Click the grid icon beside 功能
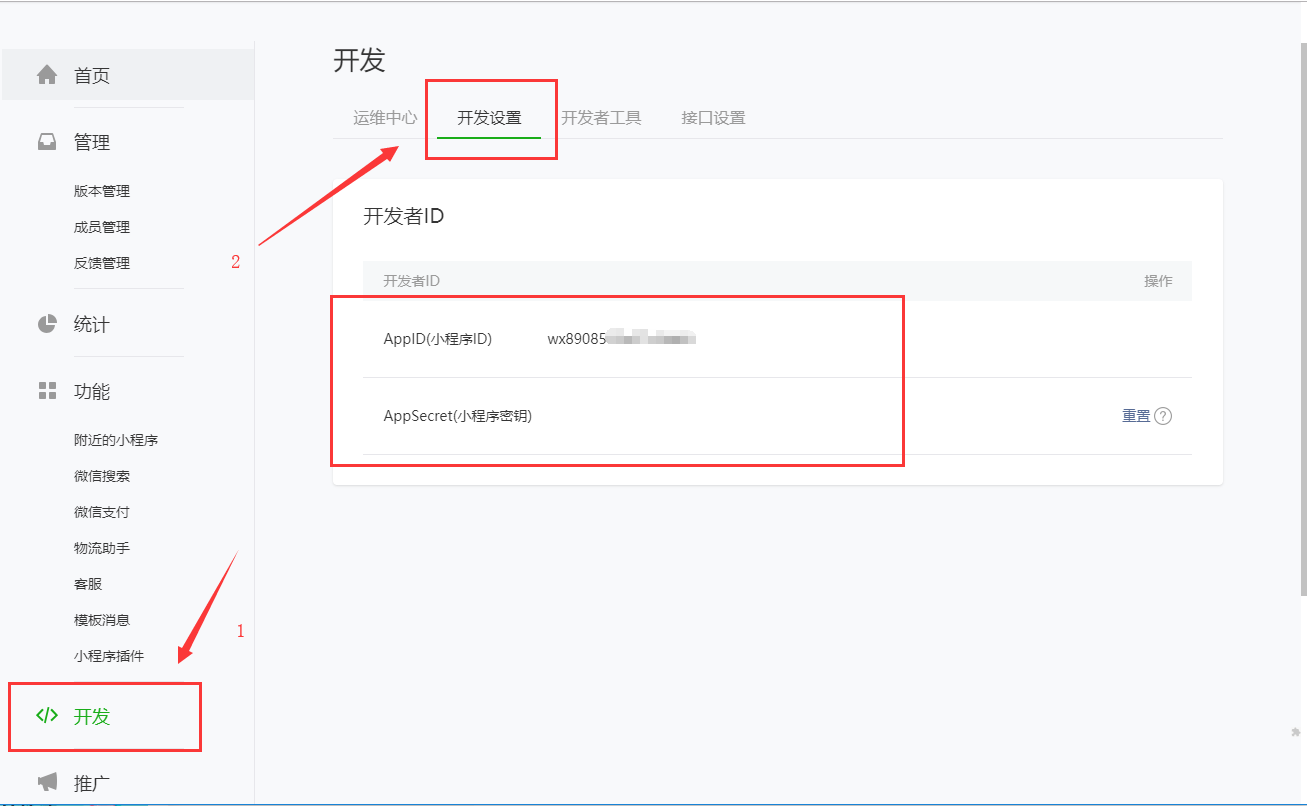The height and width of the screenshot is (806, 1307). [x=47, y=391]
